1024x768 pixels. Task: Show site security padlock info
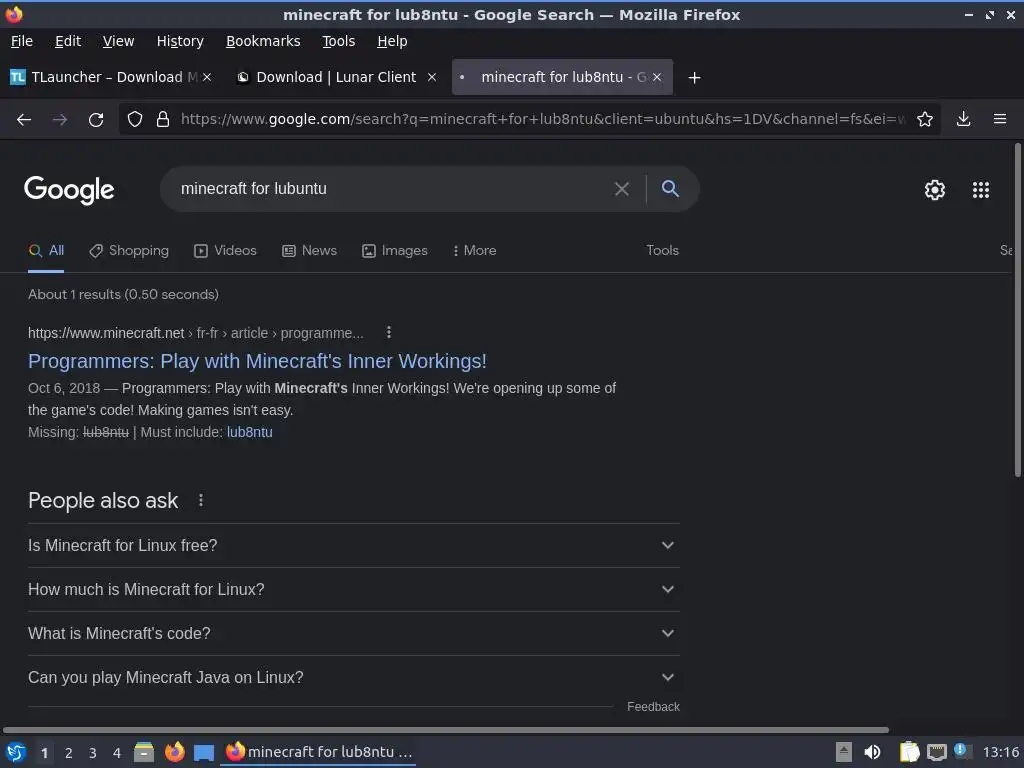[x=163, y=119]
